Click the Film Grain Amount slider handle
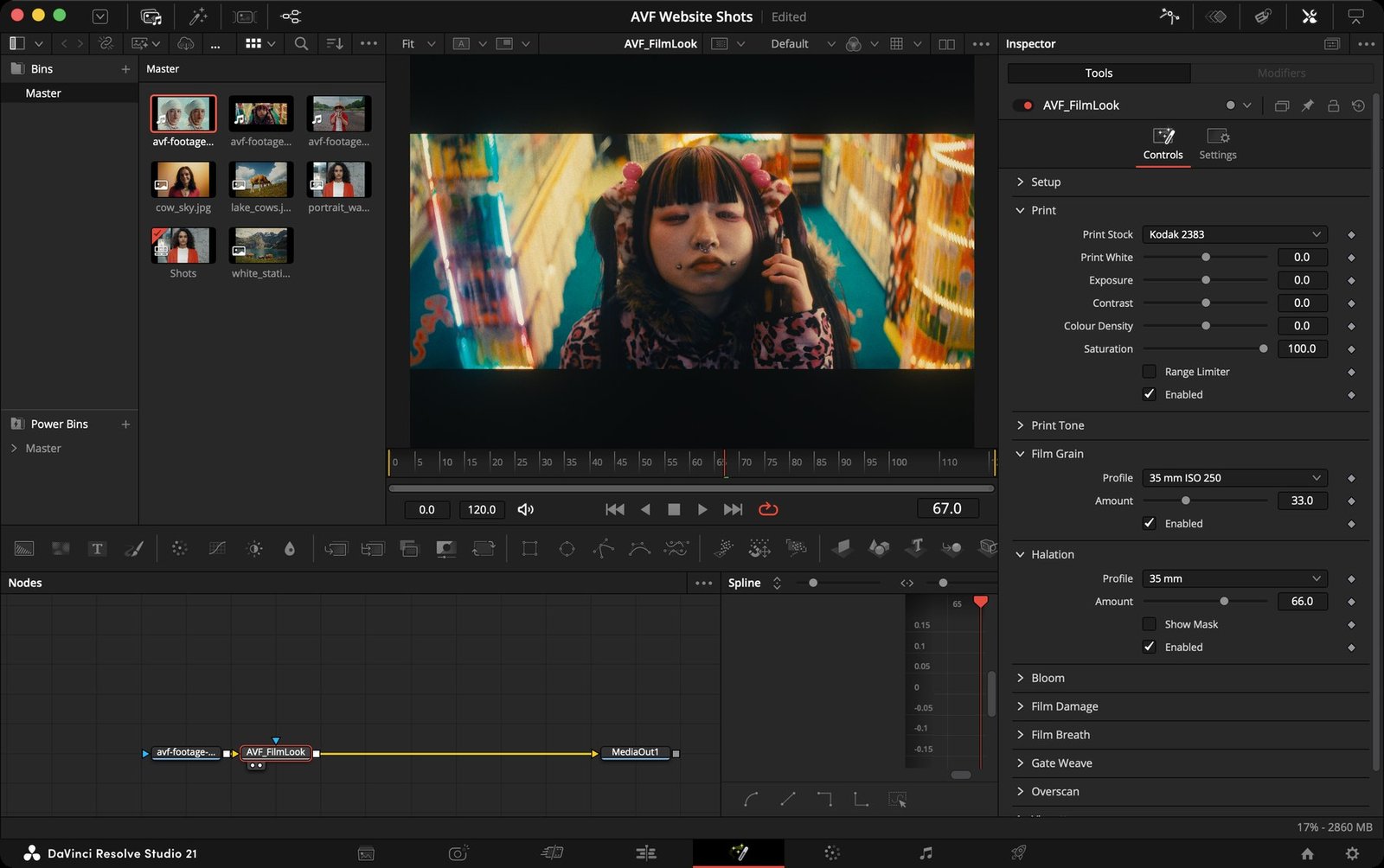This screenshot has width=1384, height=868. click(1185, 501)
